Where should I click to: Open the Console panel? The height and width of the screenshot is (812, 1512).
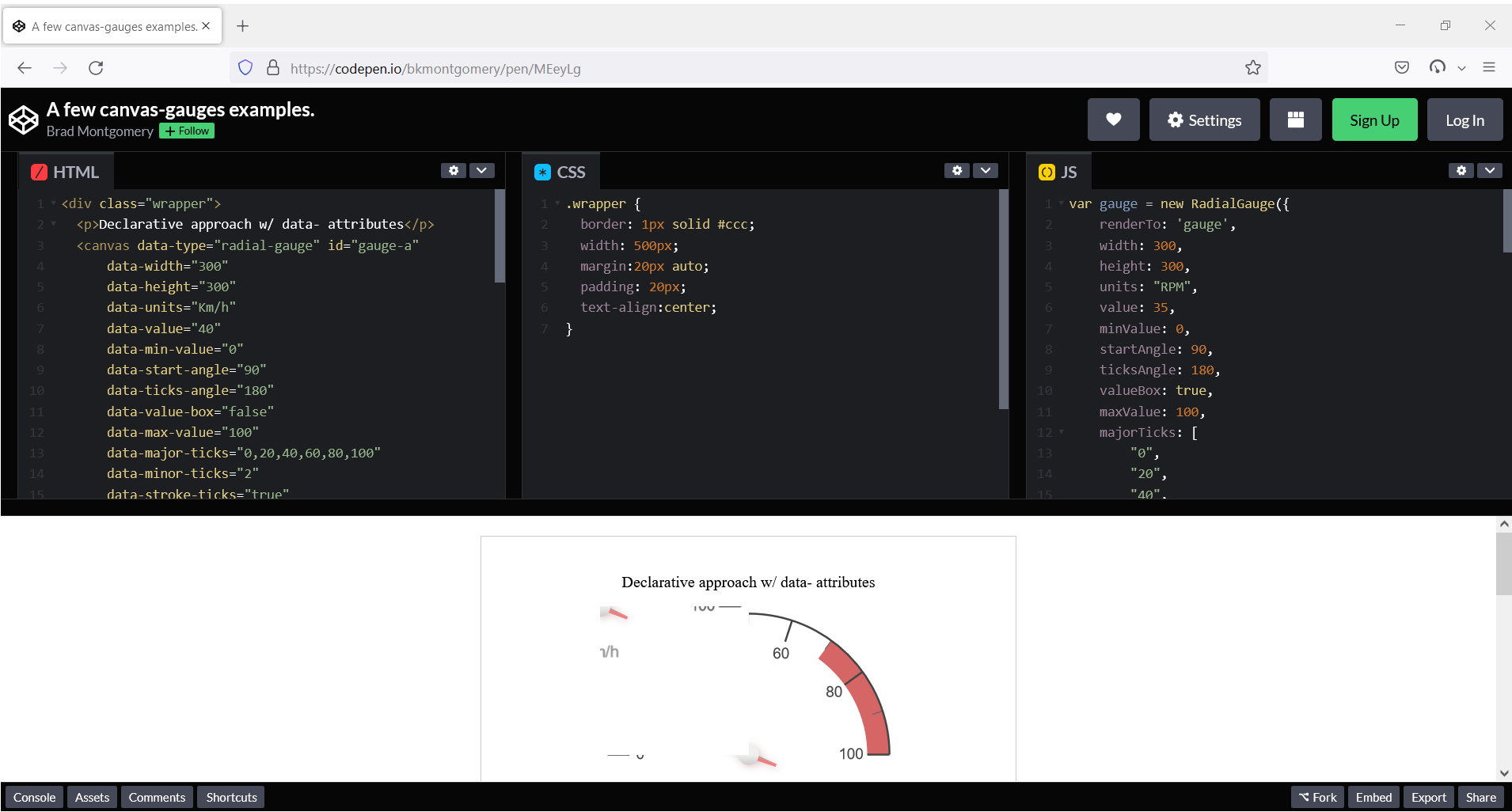point(33,797)
